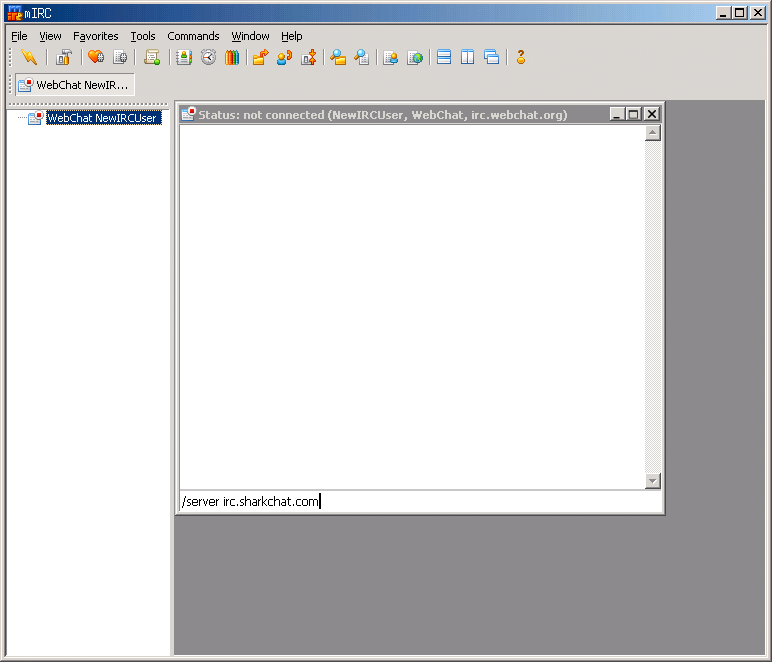Click the mIRC title bar app icon
This screenshot has height=662, width=772.
click(x=15, y=13)
